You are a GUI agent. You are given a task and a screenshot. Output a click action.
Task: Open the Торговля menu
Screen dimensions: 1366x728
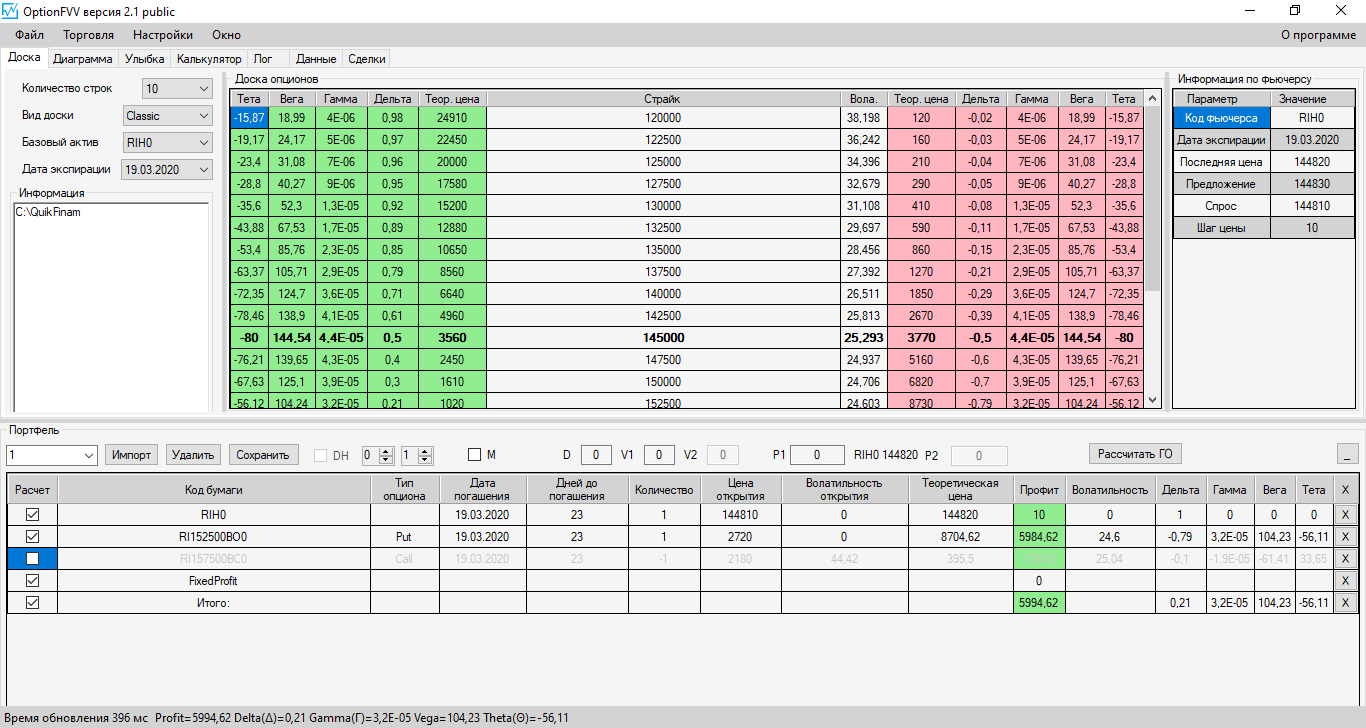(88, 35)
